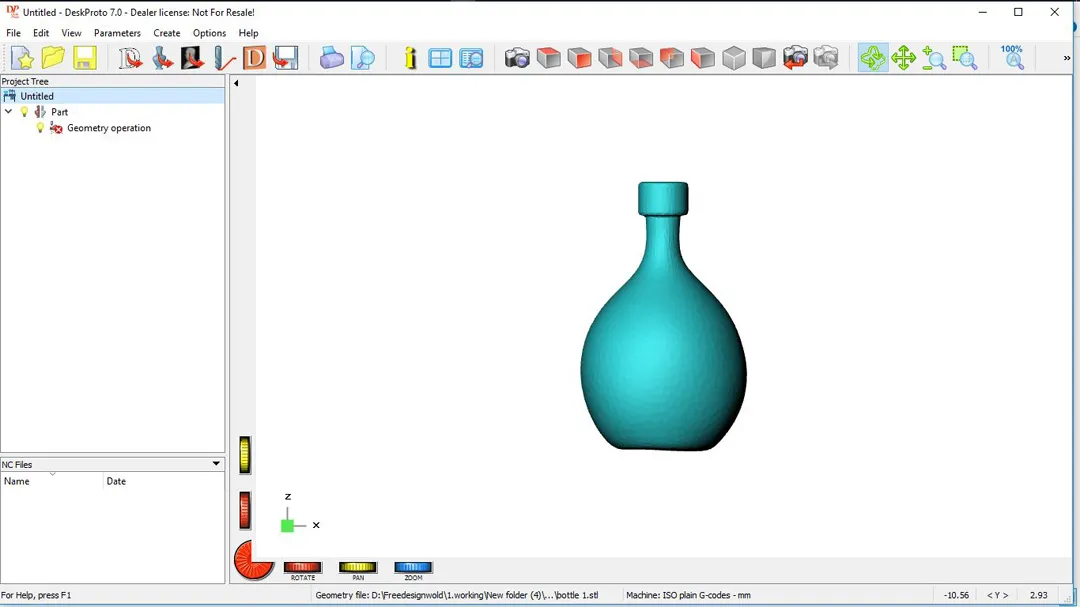1080x607 pixels.
Task: Open the NC Files dropdown arrow
Action: (x=216, y=464)
